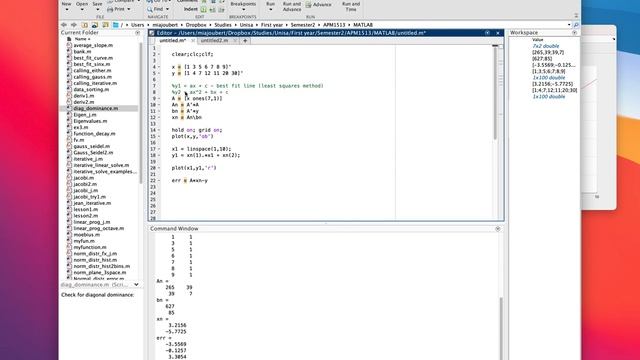The width and height of the screenshot is (640, 360).
Task: Close the untitled.m* tab
Action: point(193,40)
